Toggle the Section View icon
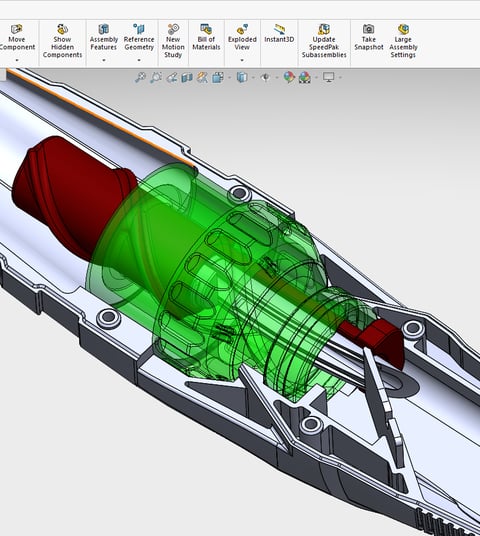The height and width of the screenshot is (536, 480). [x=187, y=77]
